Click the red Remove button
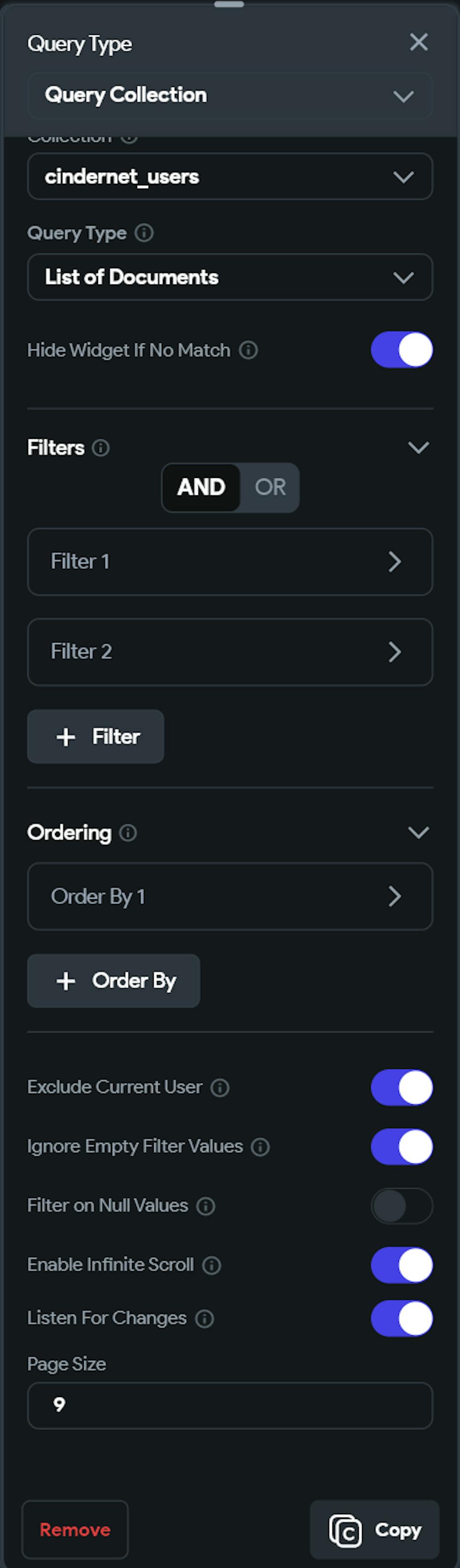 pos(75,1529)
